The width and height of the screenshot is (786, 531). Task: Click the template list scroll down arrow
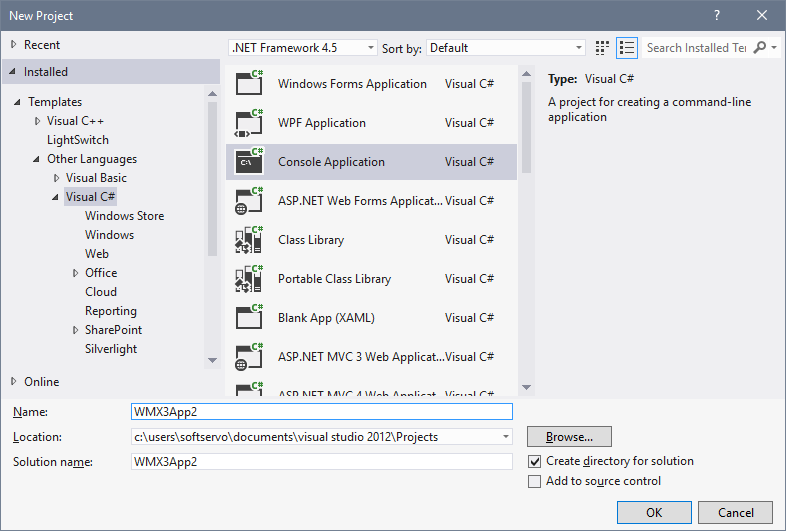[x=526, y=387]
